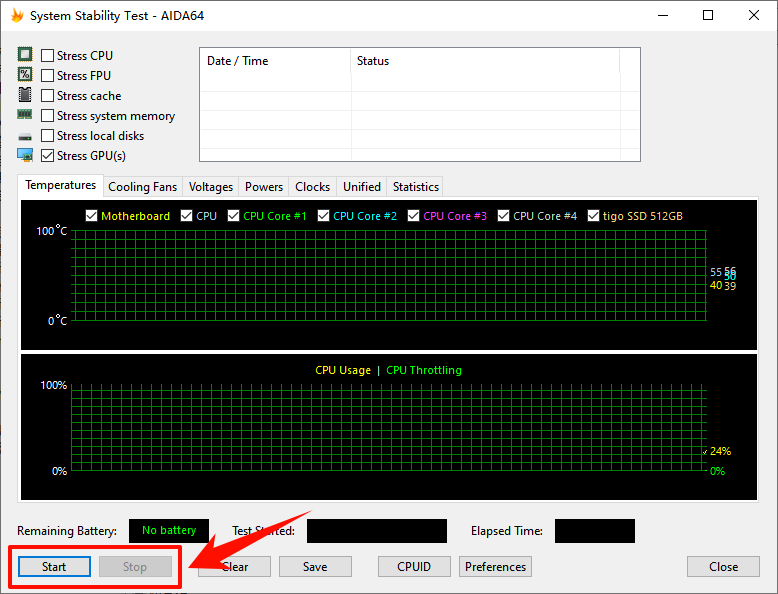Image resolution: width=778 pixels, height=594 pixels.
Task: Click the cache chip icon beside Stress cache
Action: point(25,94)
